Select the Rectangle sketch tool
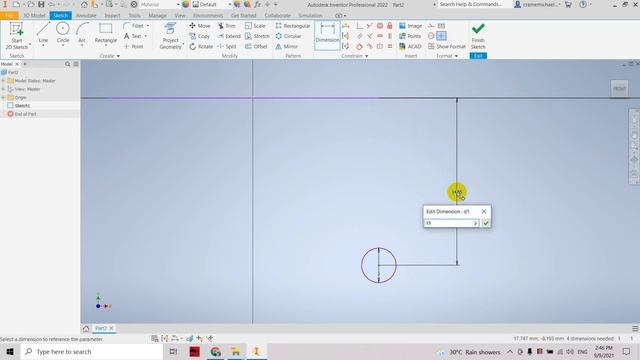The height and width of the screenshot is (360, 640). pos(106,33)
